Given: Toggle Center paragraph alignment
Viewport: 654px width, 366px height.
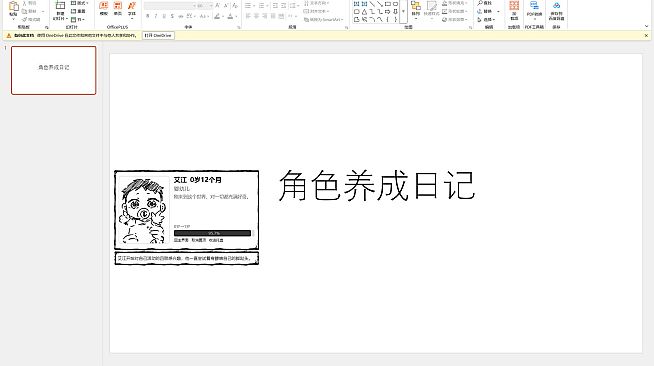Looking at the screenshot, I should (257, 16).
